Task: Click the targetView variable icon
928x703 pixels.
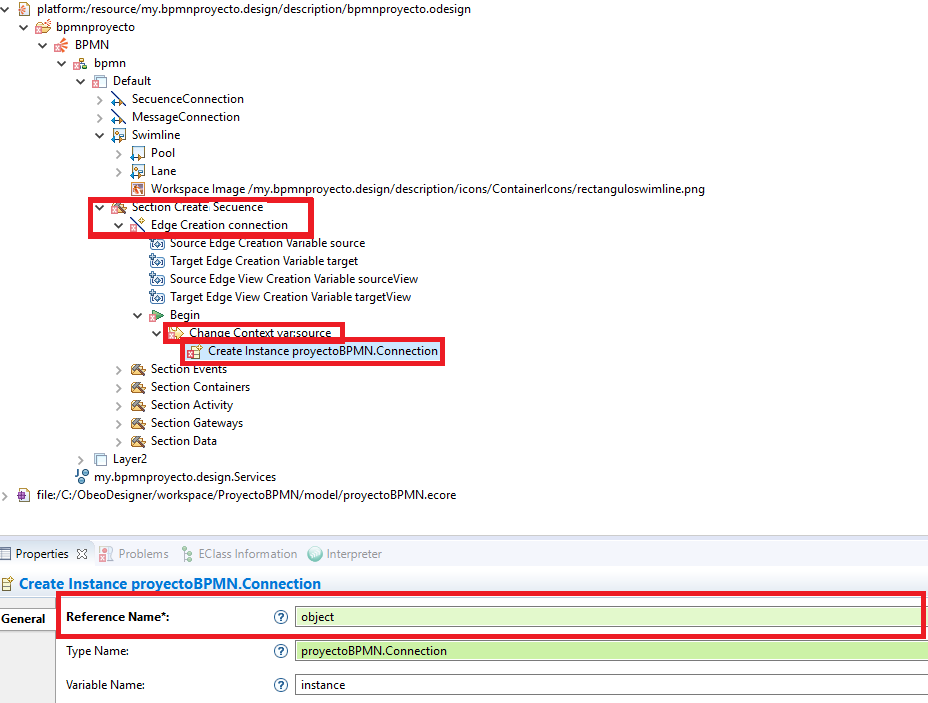Action: [x=157, y=297]
